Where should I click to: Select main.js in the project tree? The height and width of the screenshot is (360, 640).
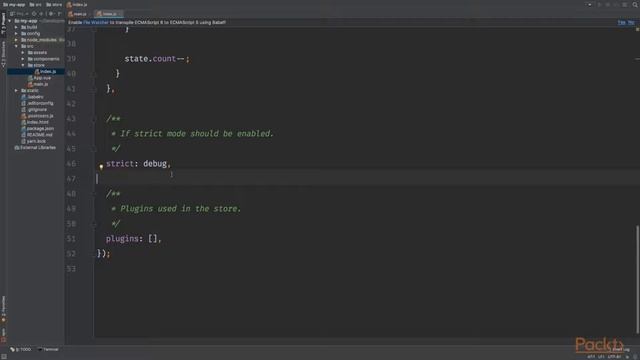(x=38, y=84)
